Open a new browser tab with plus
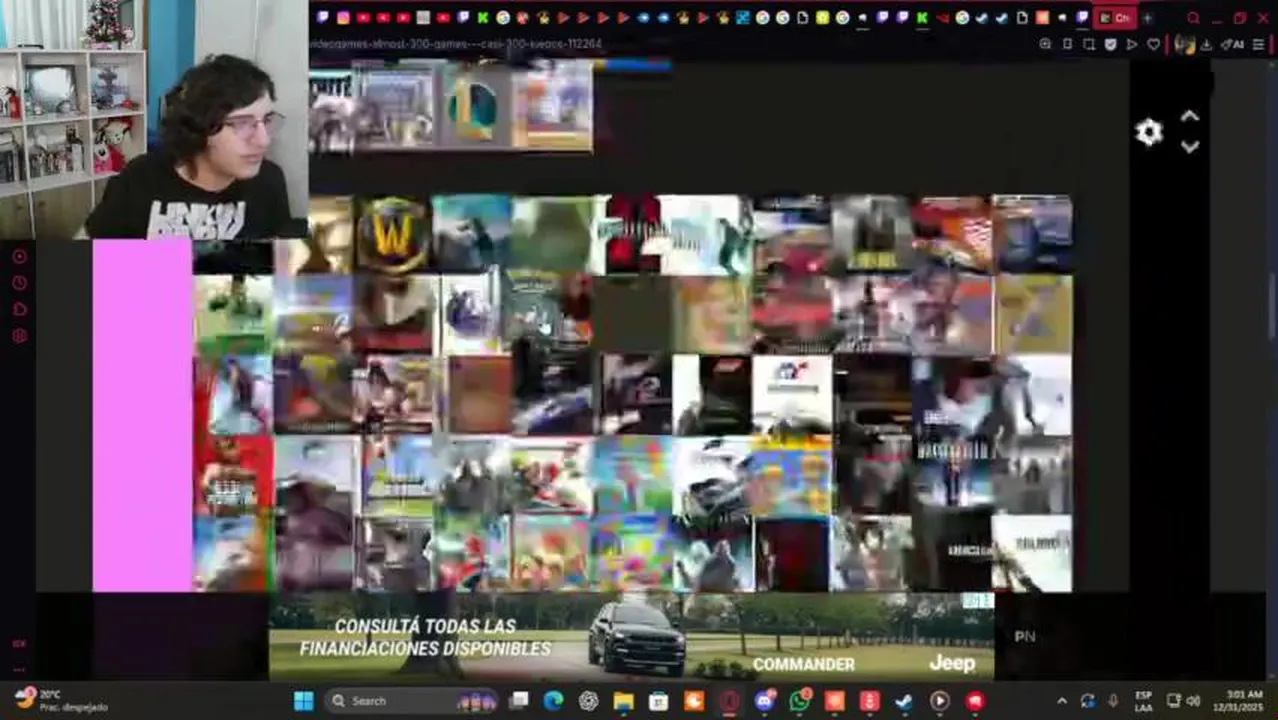1278x720 pixels. click(1147, 18)
